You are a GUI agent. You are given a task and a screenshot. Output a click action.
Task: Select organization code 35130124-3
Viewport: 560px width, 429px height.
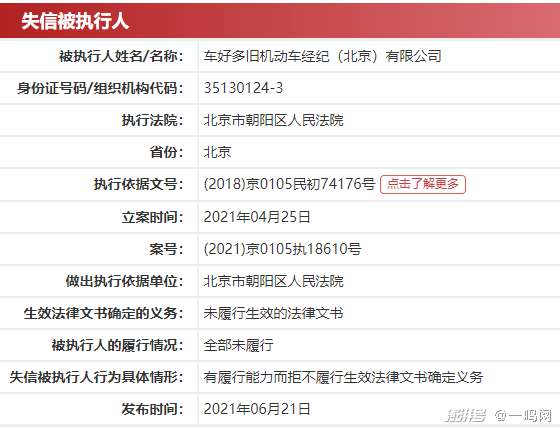(243, 88)
